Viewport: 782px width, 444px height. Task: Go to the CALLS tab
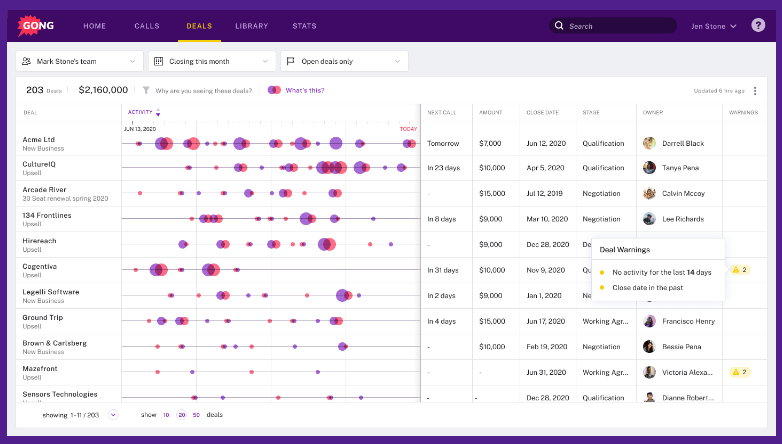coord(147,26)
